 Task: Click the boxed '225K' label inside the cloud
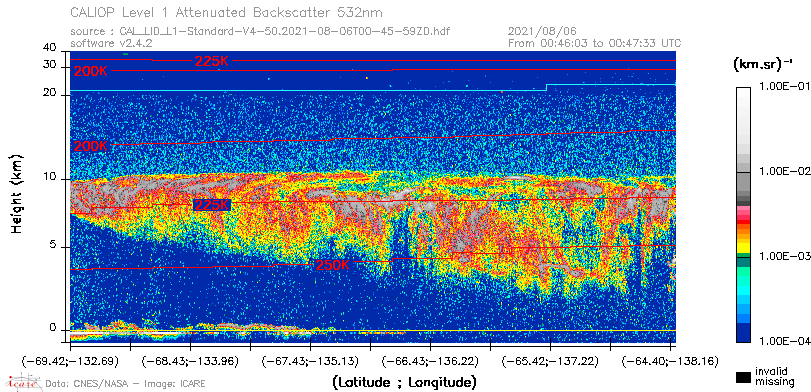coord(211,205)
